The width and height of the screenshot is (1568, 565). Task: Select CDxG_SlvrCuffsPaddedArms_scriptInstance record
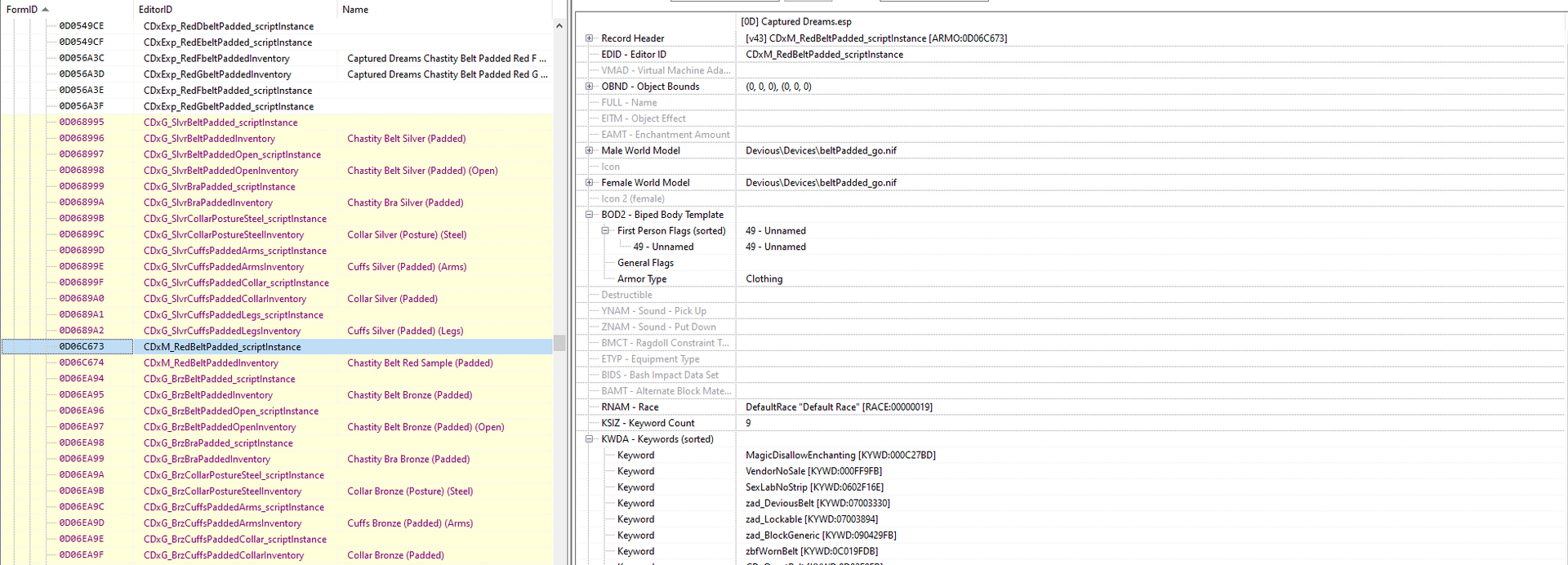[277, 251]
